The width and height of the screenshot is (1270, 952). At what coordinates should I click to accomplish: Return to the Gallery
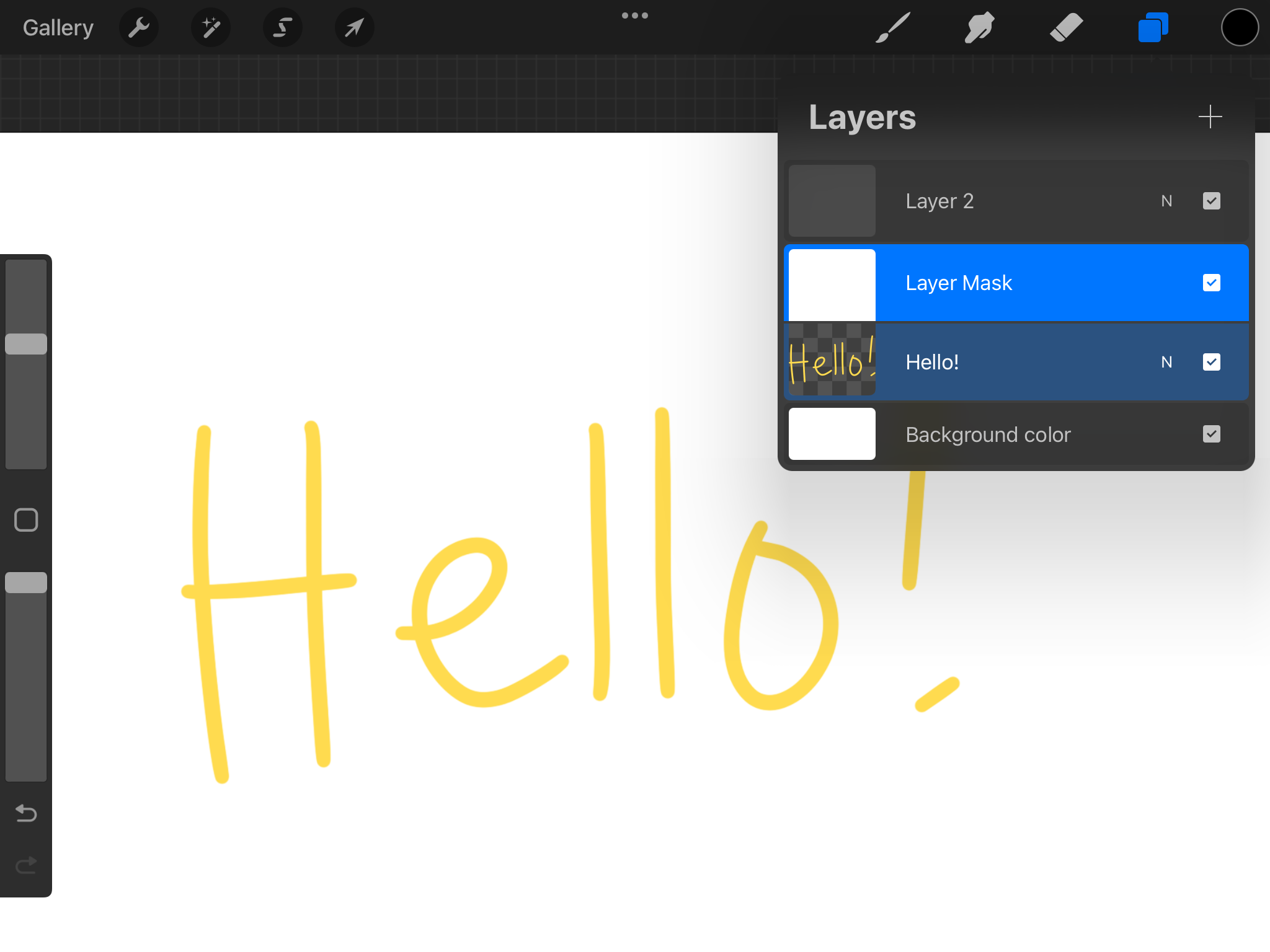click(x=58, y=28)
